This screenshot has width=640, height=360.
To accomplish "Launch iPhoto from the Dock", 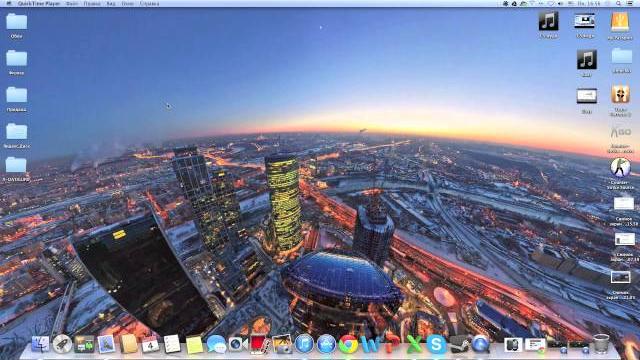I will [x=282, y=344].
